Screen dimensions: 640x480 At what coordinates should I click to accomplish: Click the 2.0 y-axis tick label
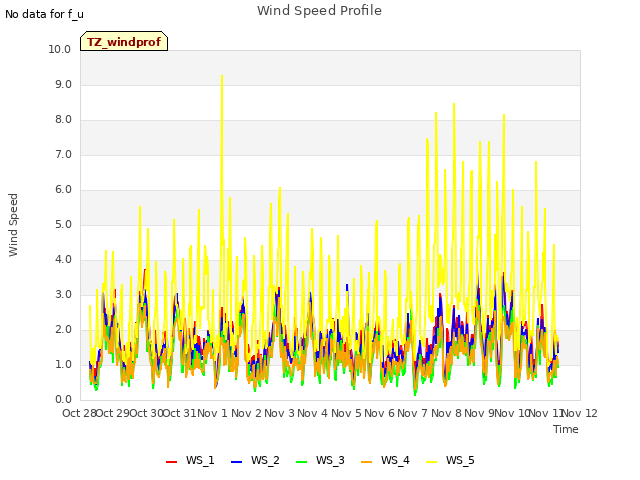pyautogui.click(x=63, y=330)
